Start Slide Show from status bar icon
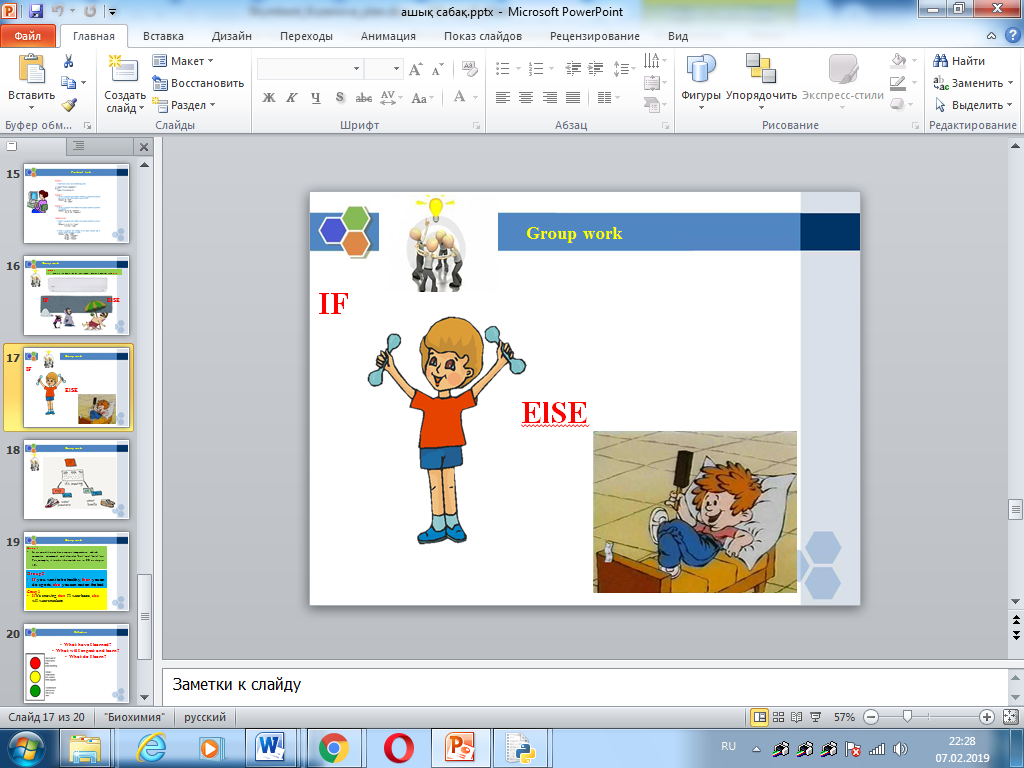Image resolution: width=1024 pixels, height=768 pixels. click(815, 717)
